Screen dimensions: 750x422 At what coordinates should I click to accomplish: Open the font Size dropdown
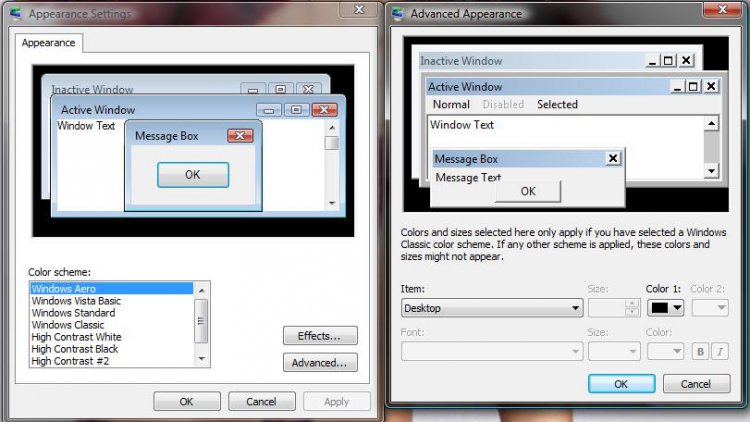coord(614,352)
